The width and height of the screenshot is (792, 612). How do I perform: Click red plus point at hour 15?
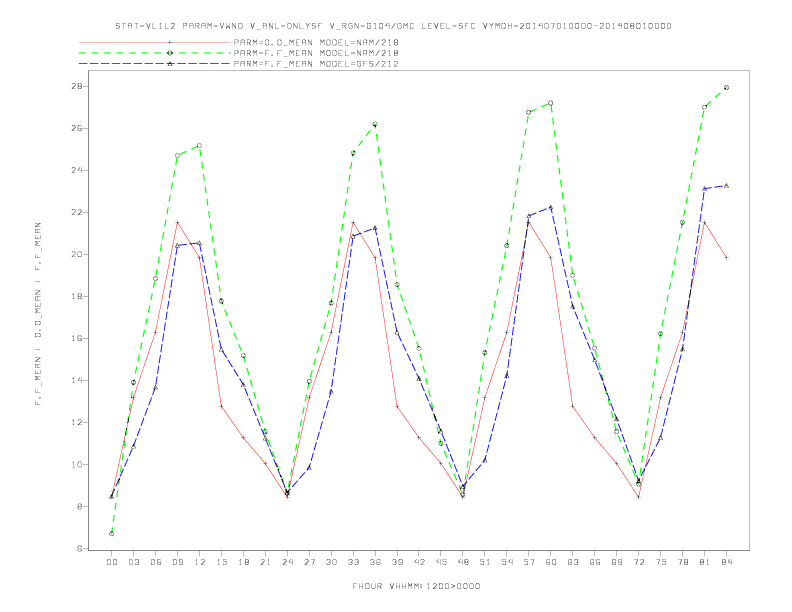pos(221,406)
